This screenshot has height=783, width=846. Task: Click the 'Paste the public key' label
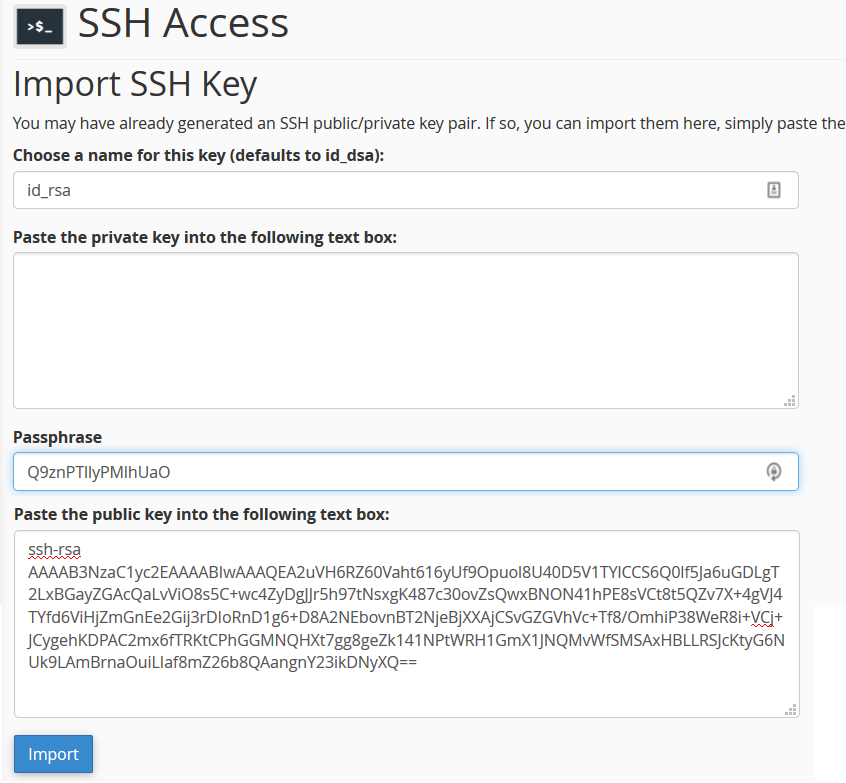[x=201, y=514]
